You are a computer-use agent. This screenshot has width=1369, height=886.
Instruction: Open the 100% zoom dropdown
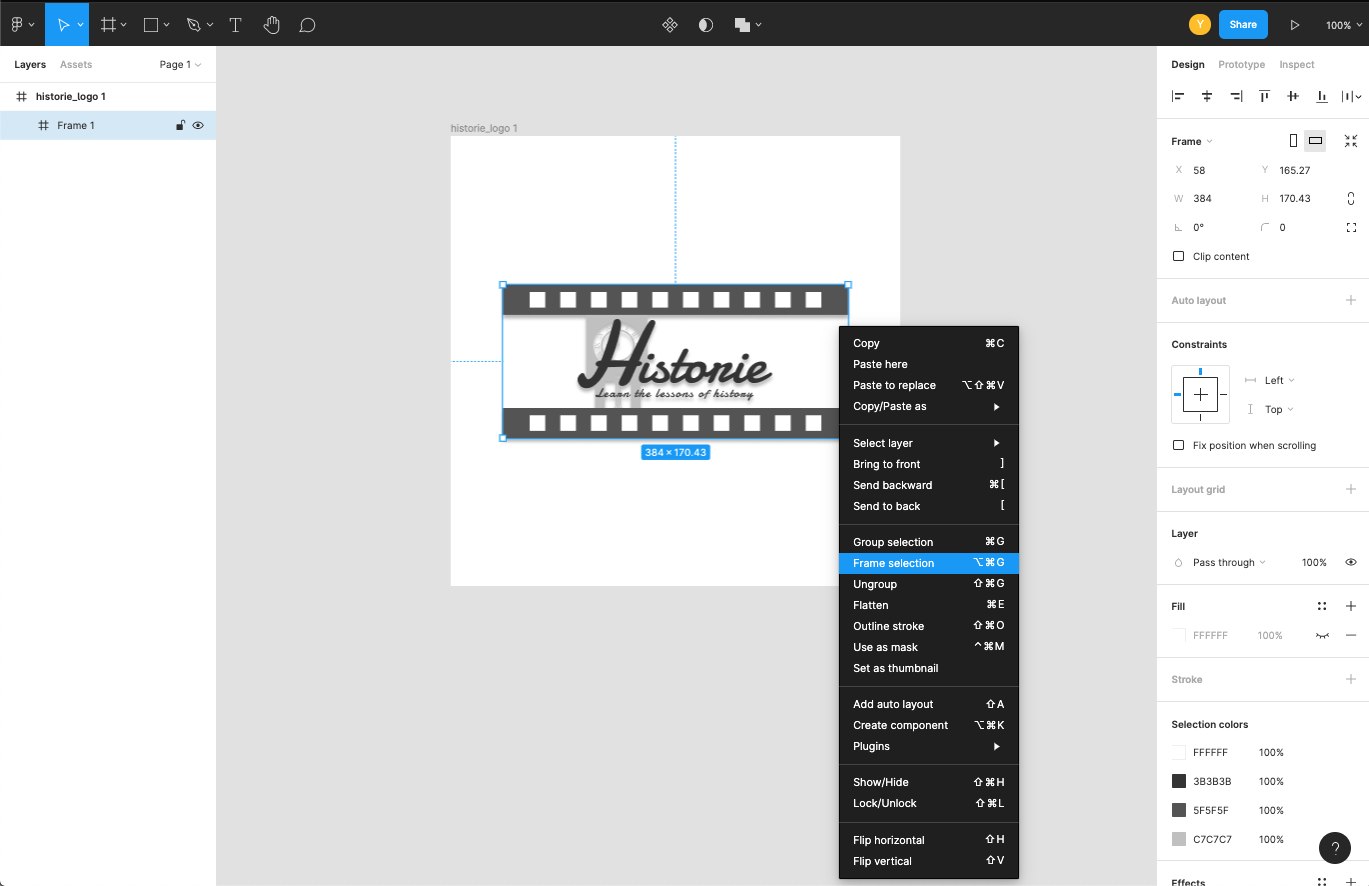coord(1343,25)
